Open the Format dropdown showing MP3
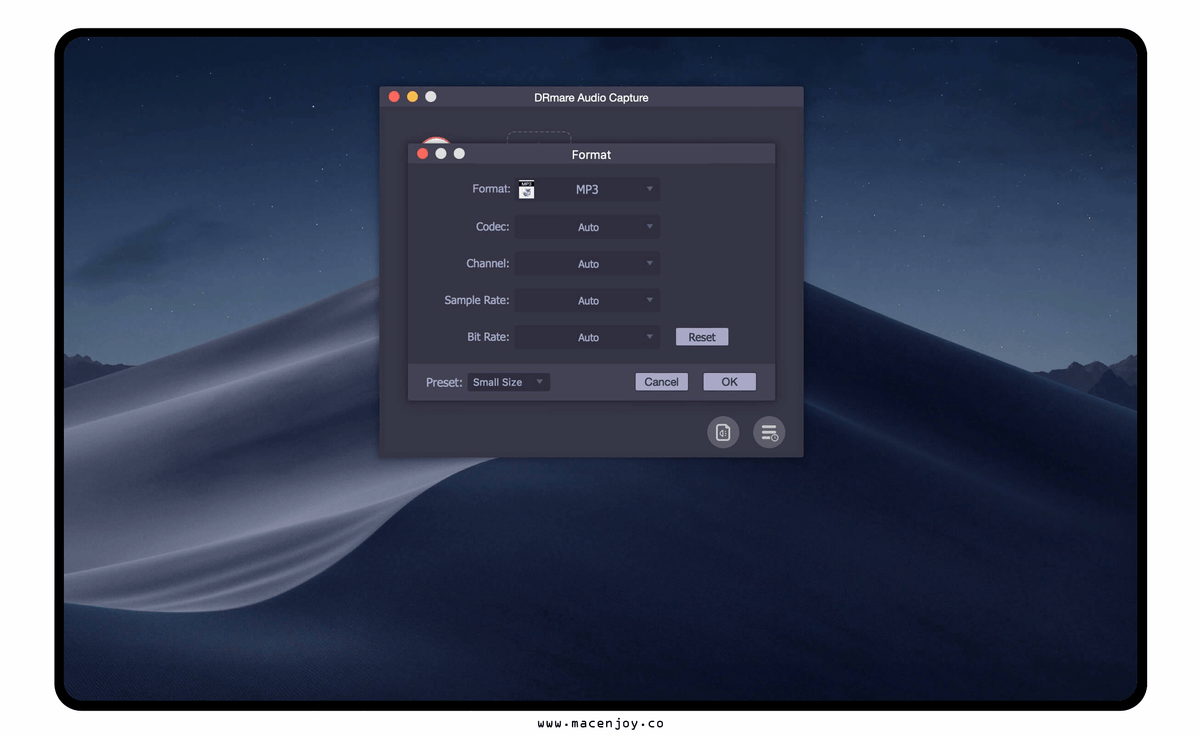The height and width of the screenshot is (735, 1200). [587, 189]
